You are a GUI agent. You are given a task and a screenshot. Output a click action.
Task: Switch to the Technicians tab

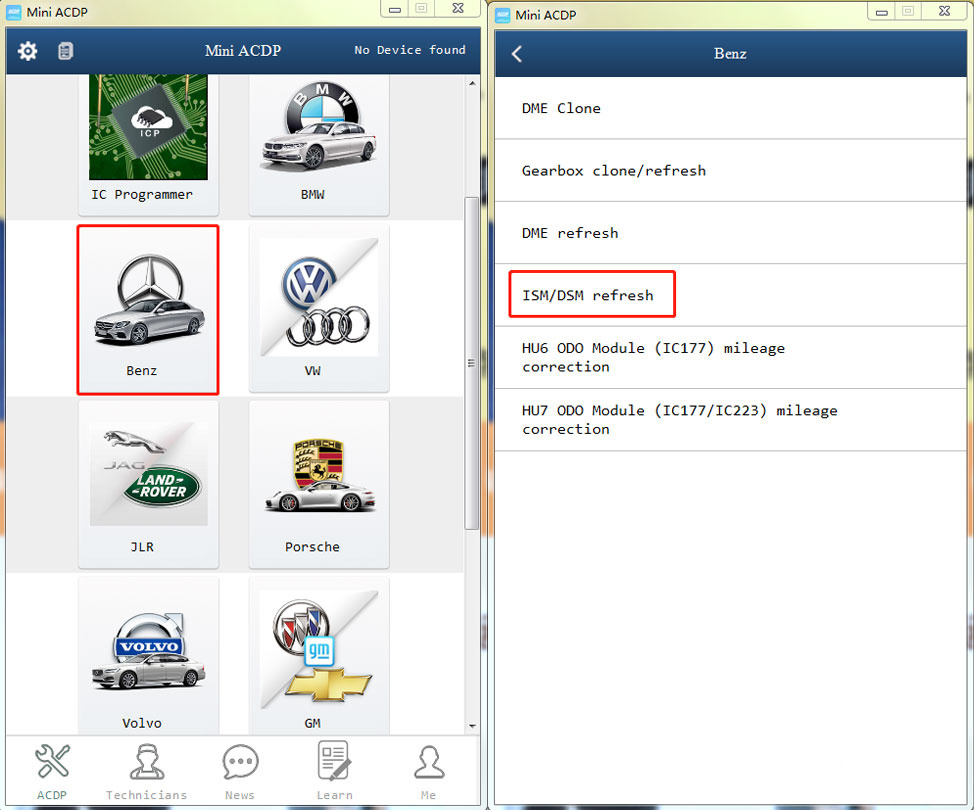coord(146,772)
